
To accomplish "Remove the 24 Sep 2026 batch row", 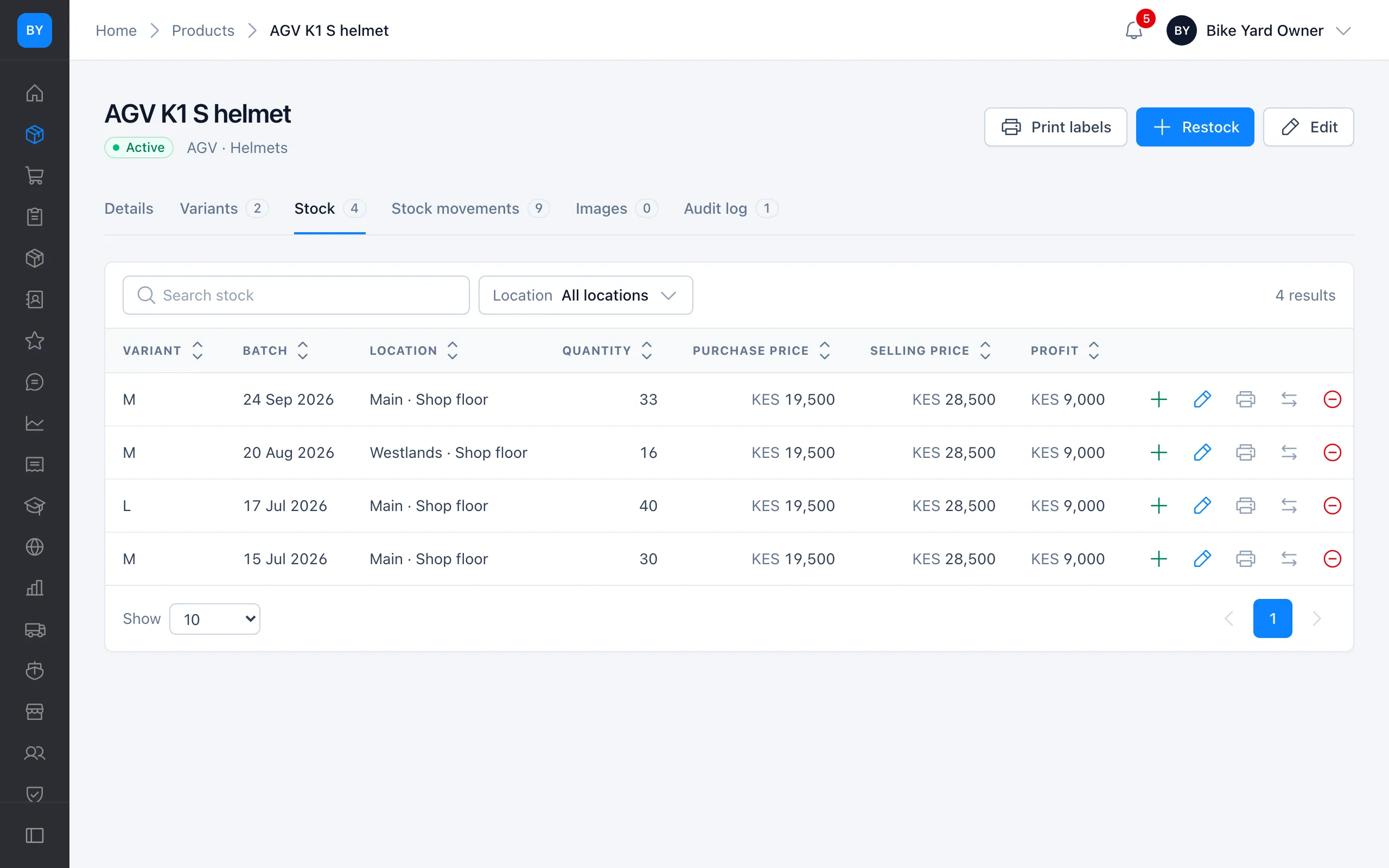I will click(1332, 400).
